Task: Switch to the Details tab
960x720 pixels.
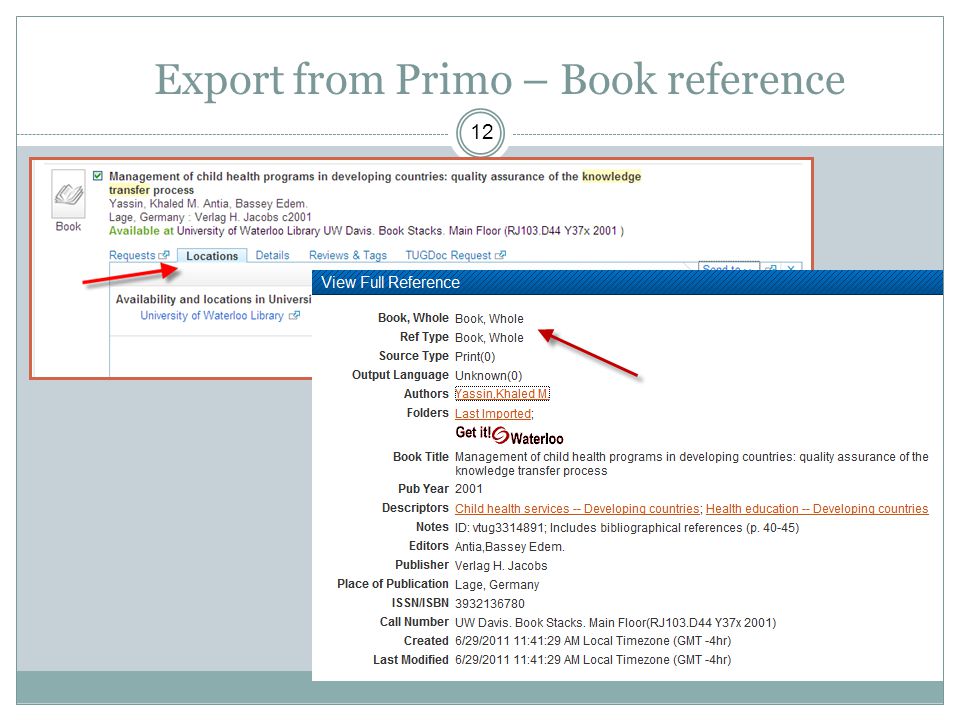Action: (x=272, y=255)
